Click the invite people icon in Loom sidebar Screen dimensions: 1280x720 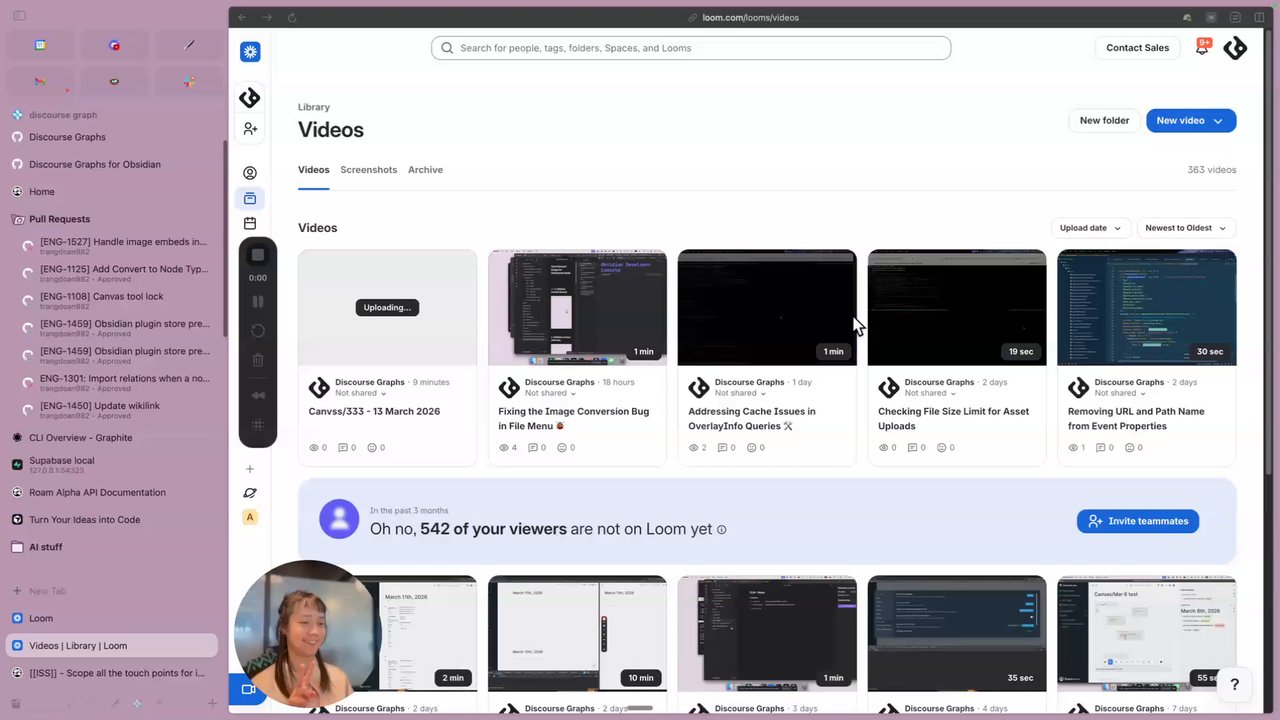point(250,129)
